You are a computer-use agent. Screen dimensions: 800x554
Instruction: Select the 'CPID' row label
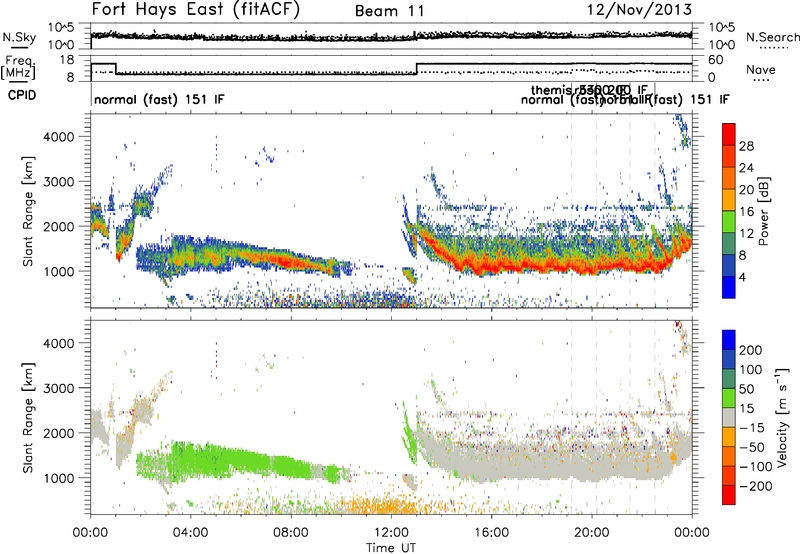point(22,95)
